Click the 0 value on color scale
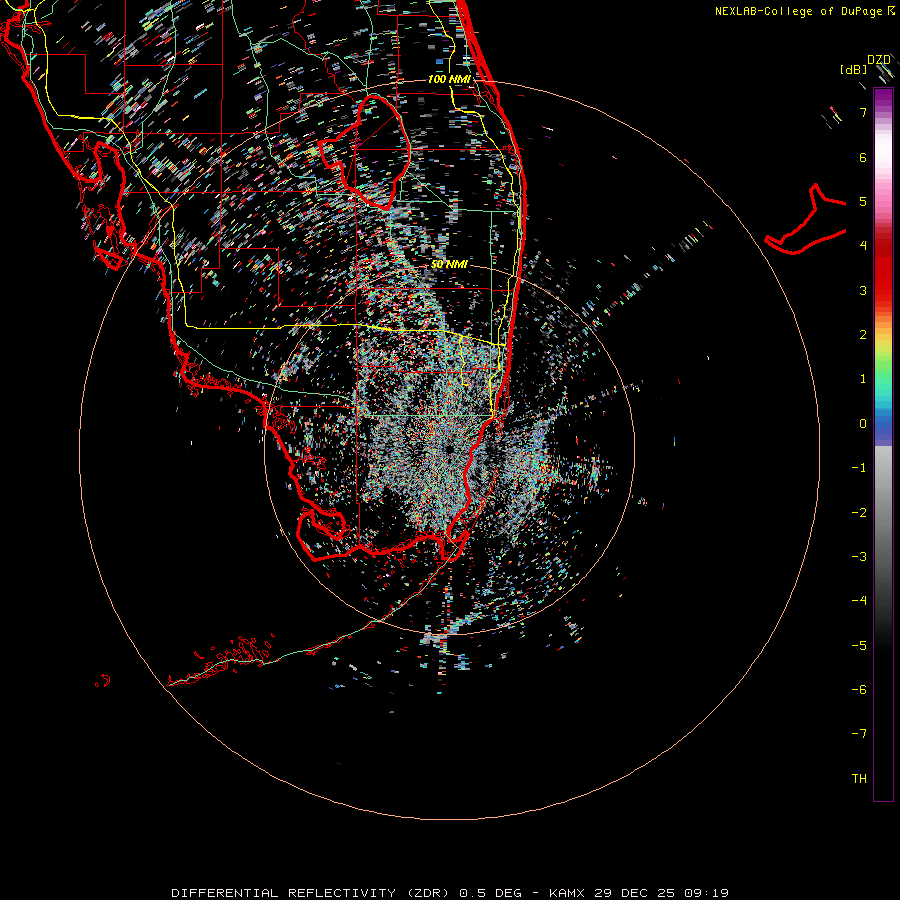 863,424
